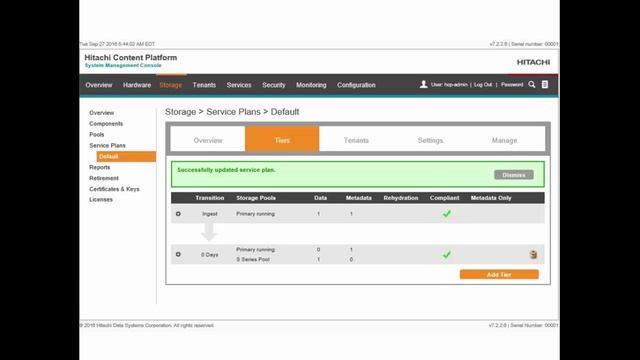Click the Rehydration column header

coord(401,198)
